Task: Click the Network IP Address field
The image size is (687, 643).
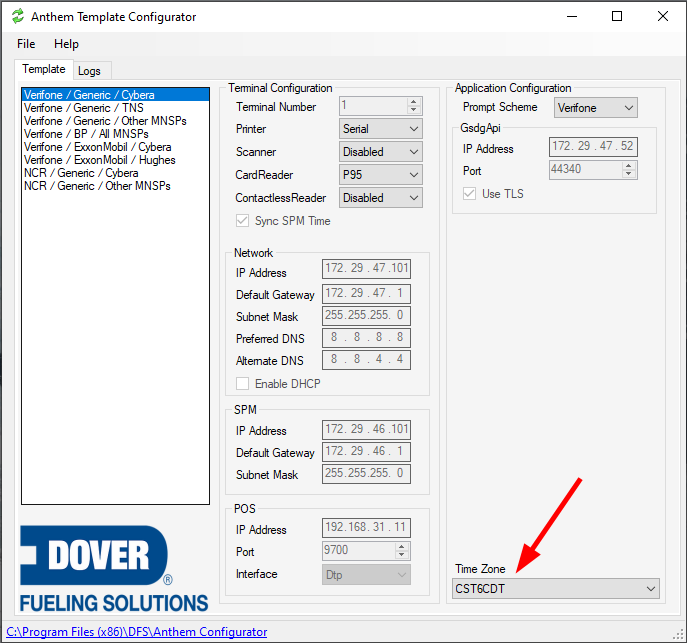Action: pyautogui.click(x=366, y=269)
